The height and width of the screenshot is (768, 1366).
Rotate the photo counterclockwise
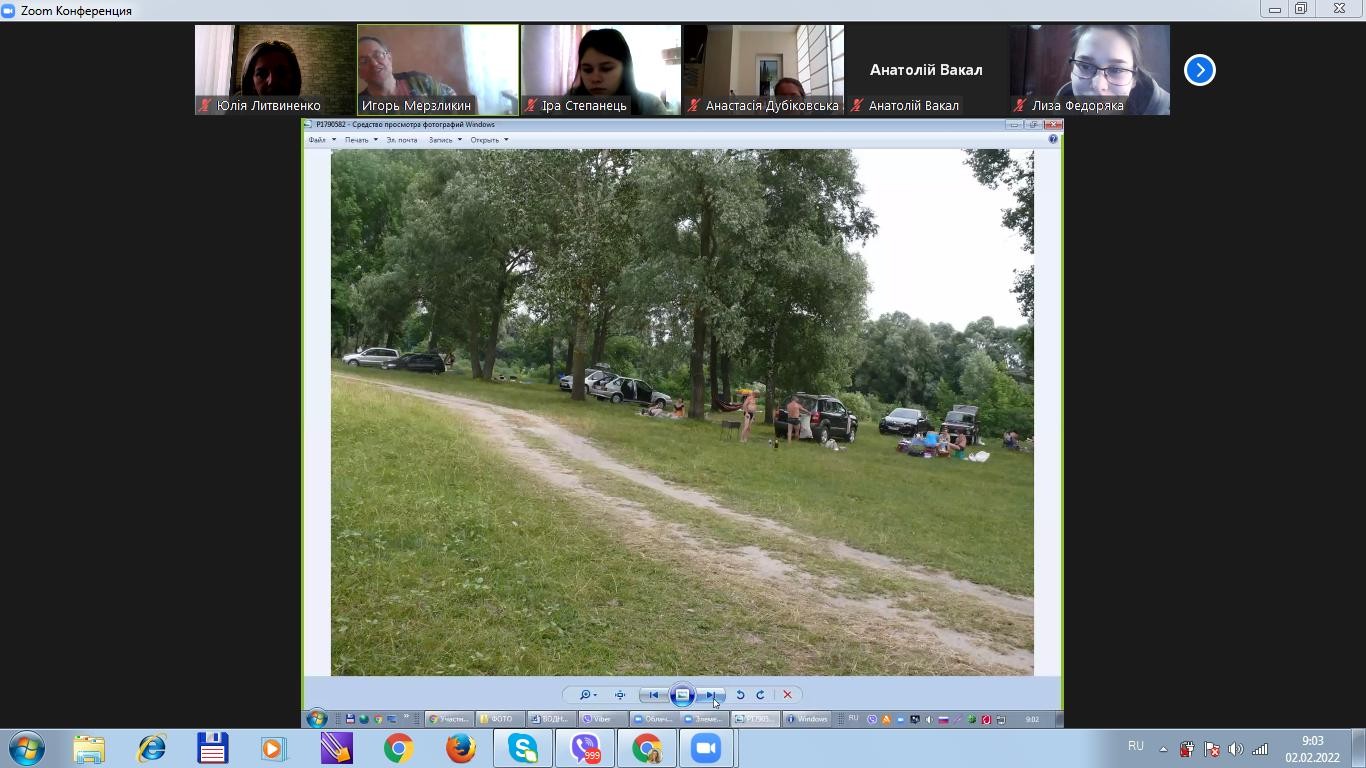(740, 695)
